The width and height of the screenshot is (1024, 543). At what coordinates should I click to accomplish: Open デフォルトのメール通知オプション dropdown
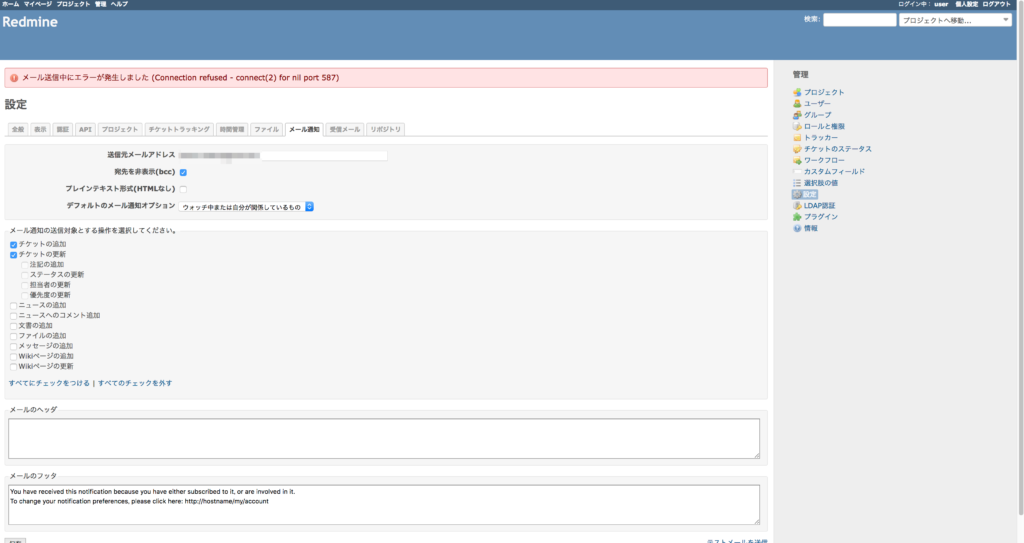tap(247, 207)
